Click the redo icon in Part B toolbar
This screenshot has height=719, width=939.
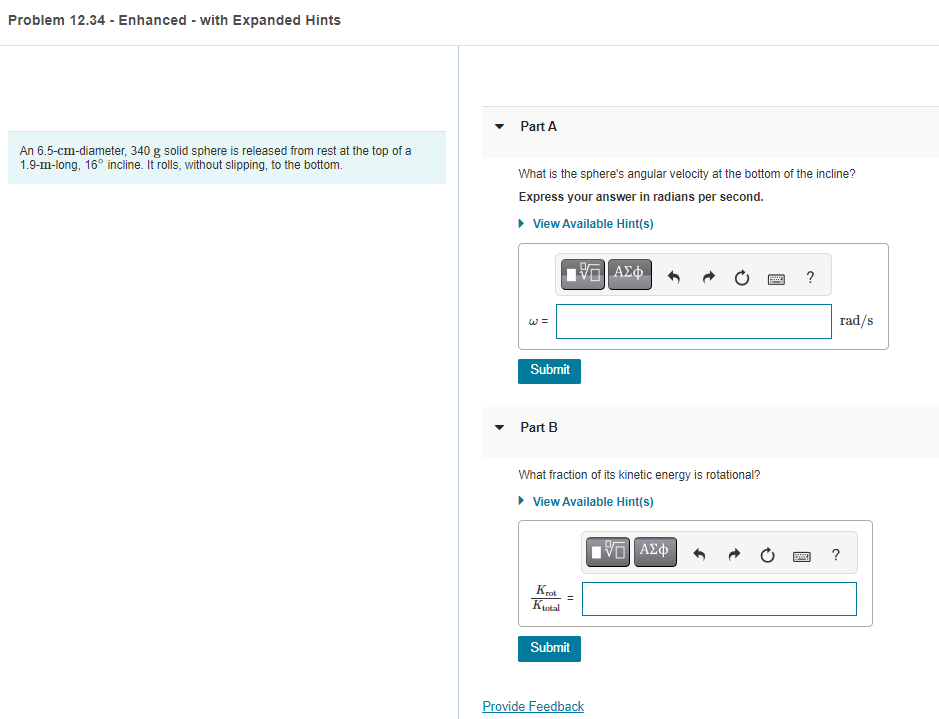(x=733, y=554)
